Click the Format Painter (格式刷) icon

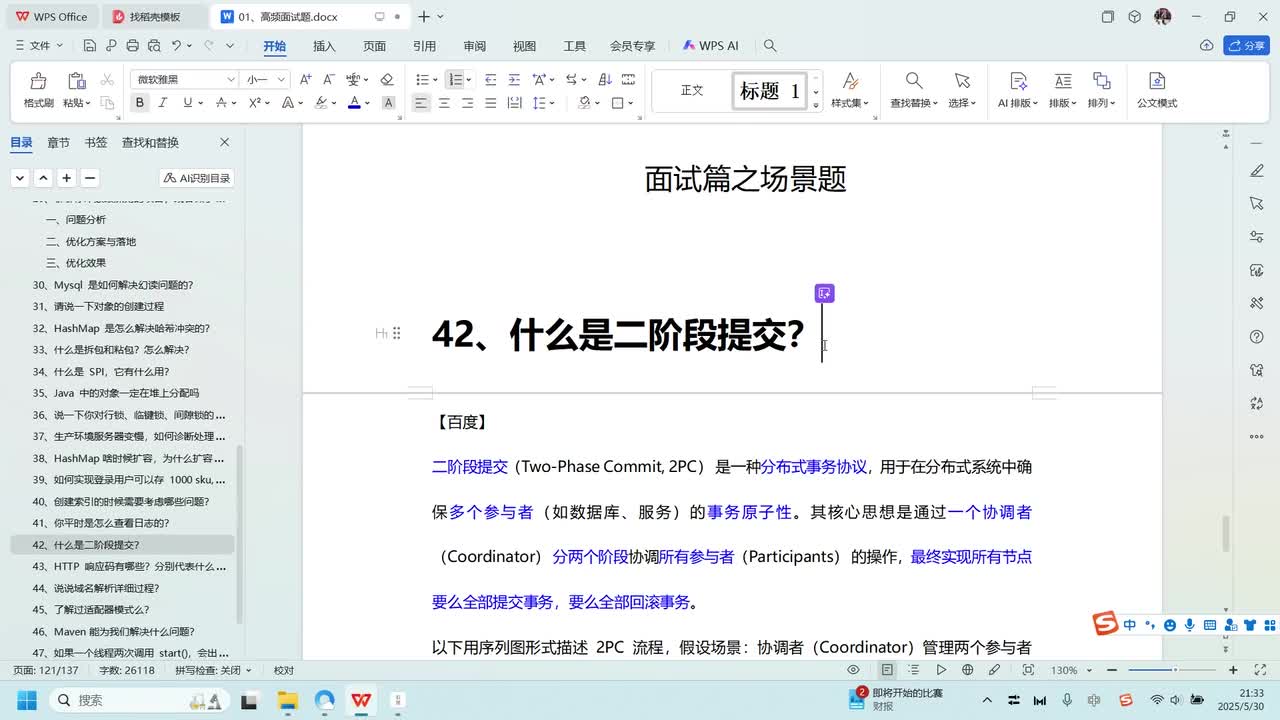tap(38, 81)
